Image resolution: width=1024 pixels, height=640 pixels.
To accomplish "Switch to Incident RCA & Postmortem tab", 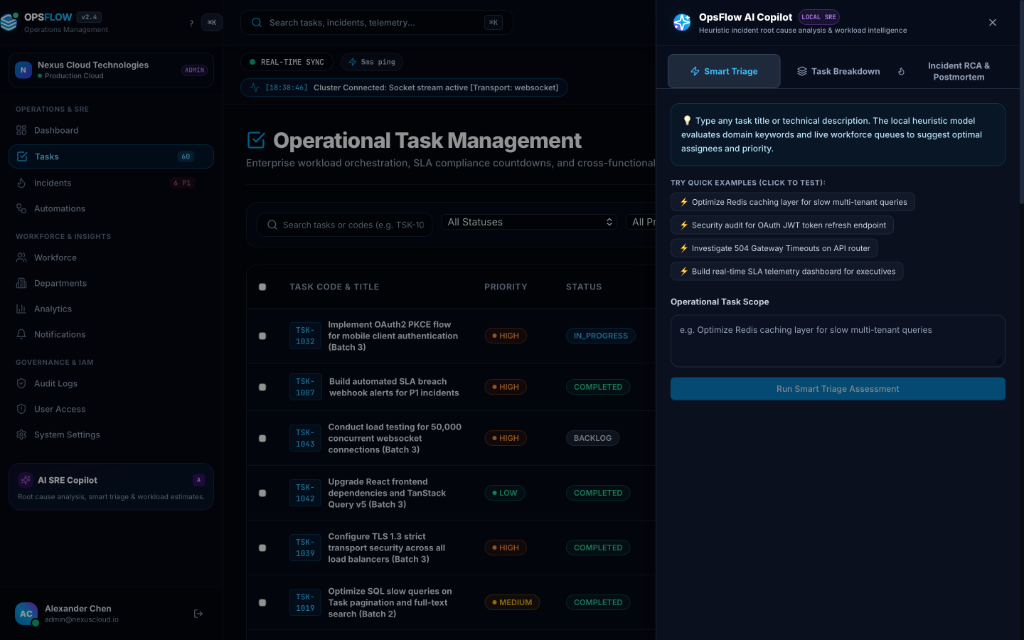I will [958, 71].
